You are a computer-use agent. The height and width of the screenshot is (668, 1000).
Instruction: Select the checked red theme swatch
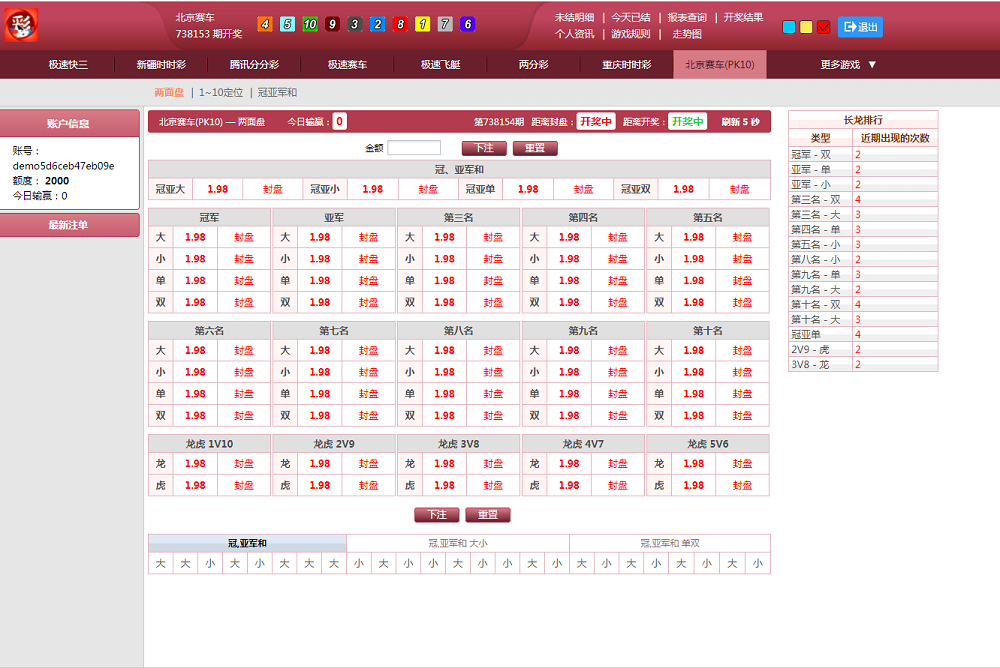824,27
